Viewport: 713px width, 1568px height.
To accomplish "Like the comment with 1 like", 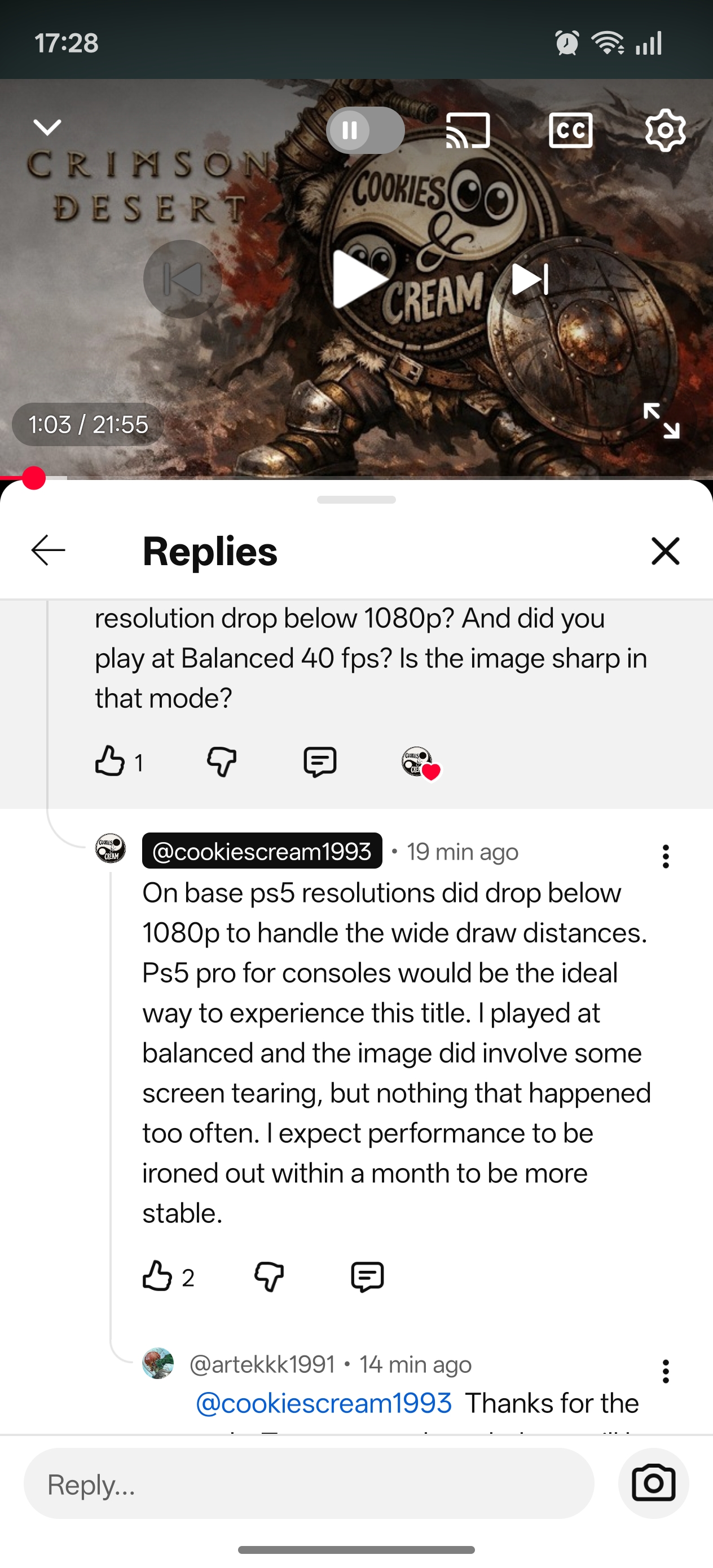I will click(x=110, y=761).
